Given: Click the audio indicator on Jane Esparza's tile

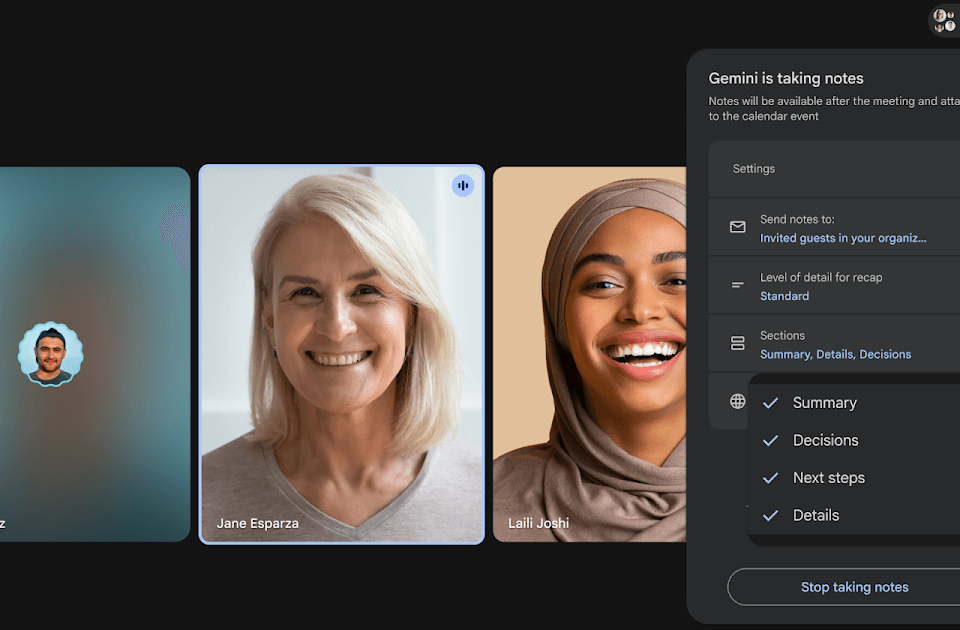Looking at the screenshot, I should click(x=462, y=185).
